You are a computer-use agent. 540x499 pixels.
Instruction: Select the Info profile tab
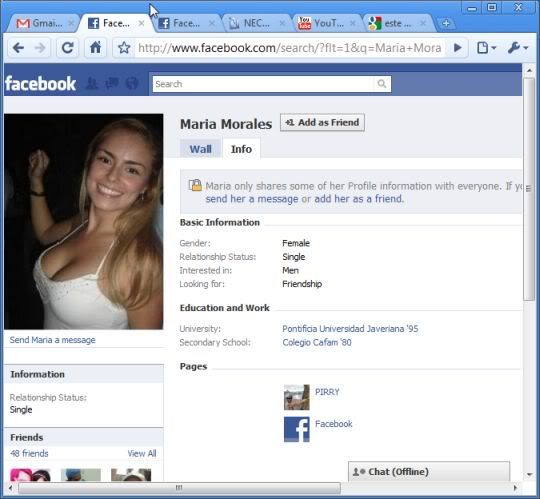click(x=241, y=149)
